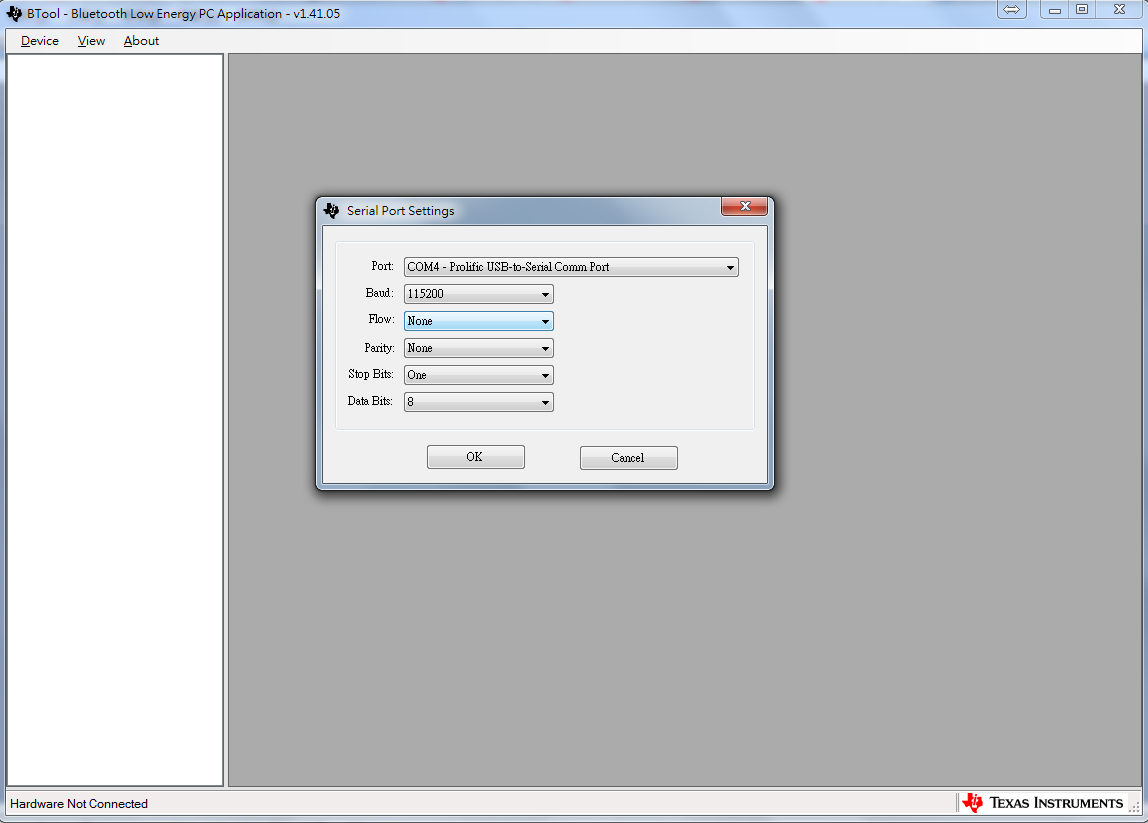Click the 'Stop Bits:' label
The image size is (1148, 823).
coord(371,374)
